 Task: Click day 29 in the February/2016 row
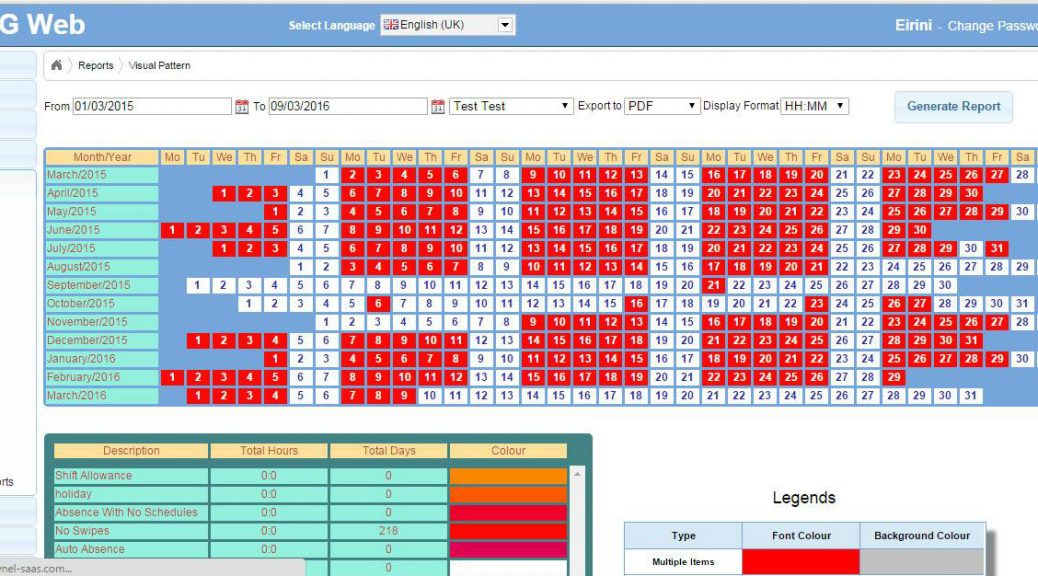(x=893, y=377)
